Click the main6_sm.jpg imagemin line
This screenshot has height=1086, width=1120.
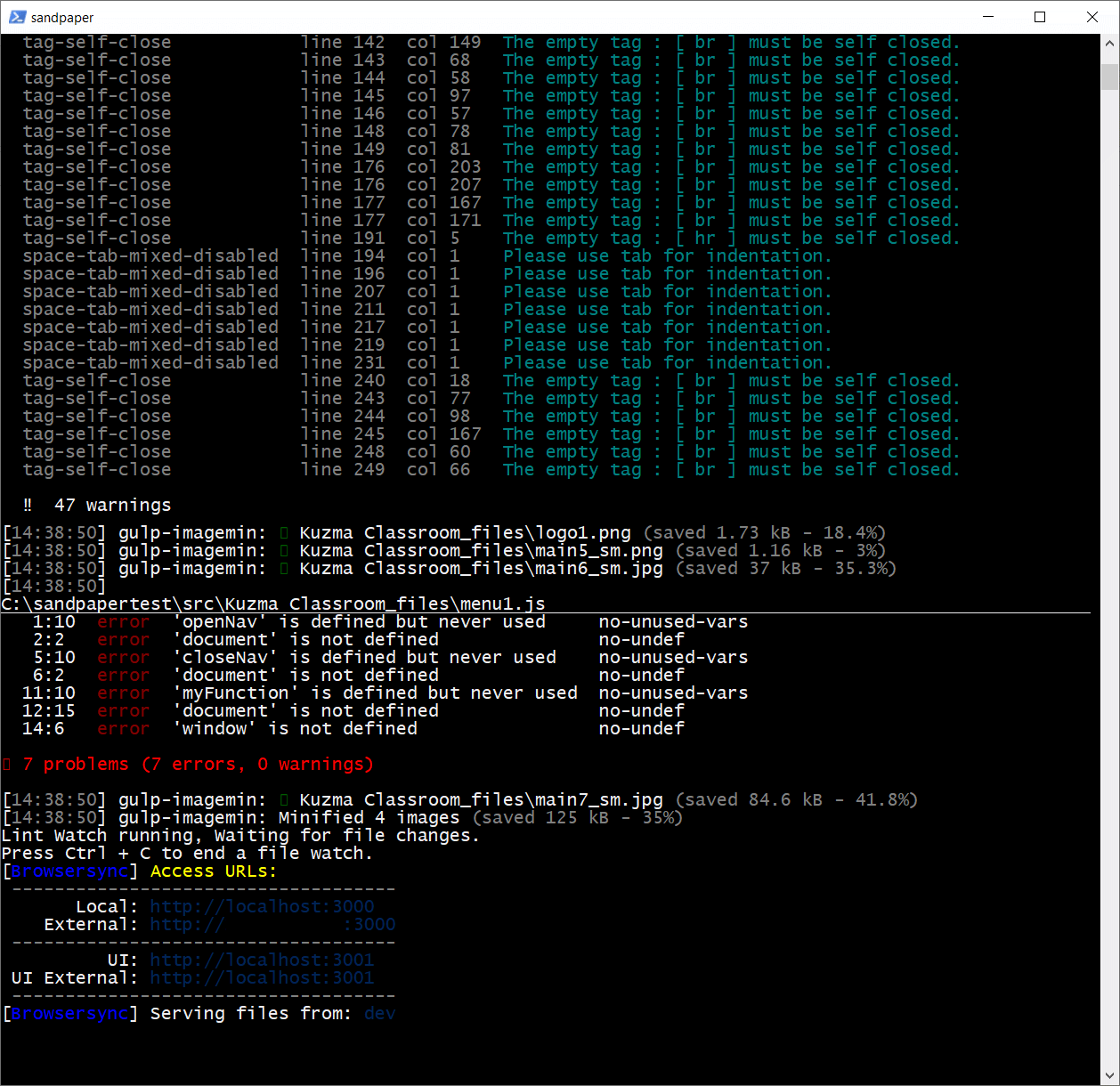pos(450,568)
